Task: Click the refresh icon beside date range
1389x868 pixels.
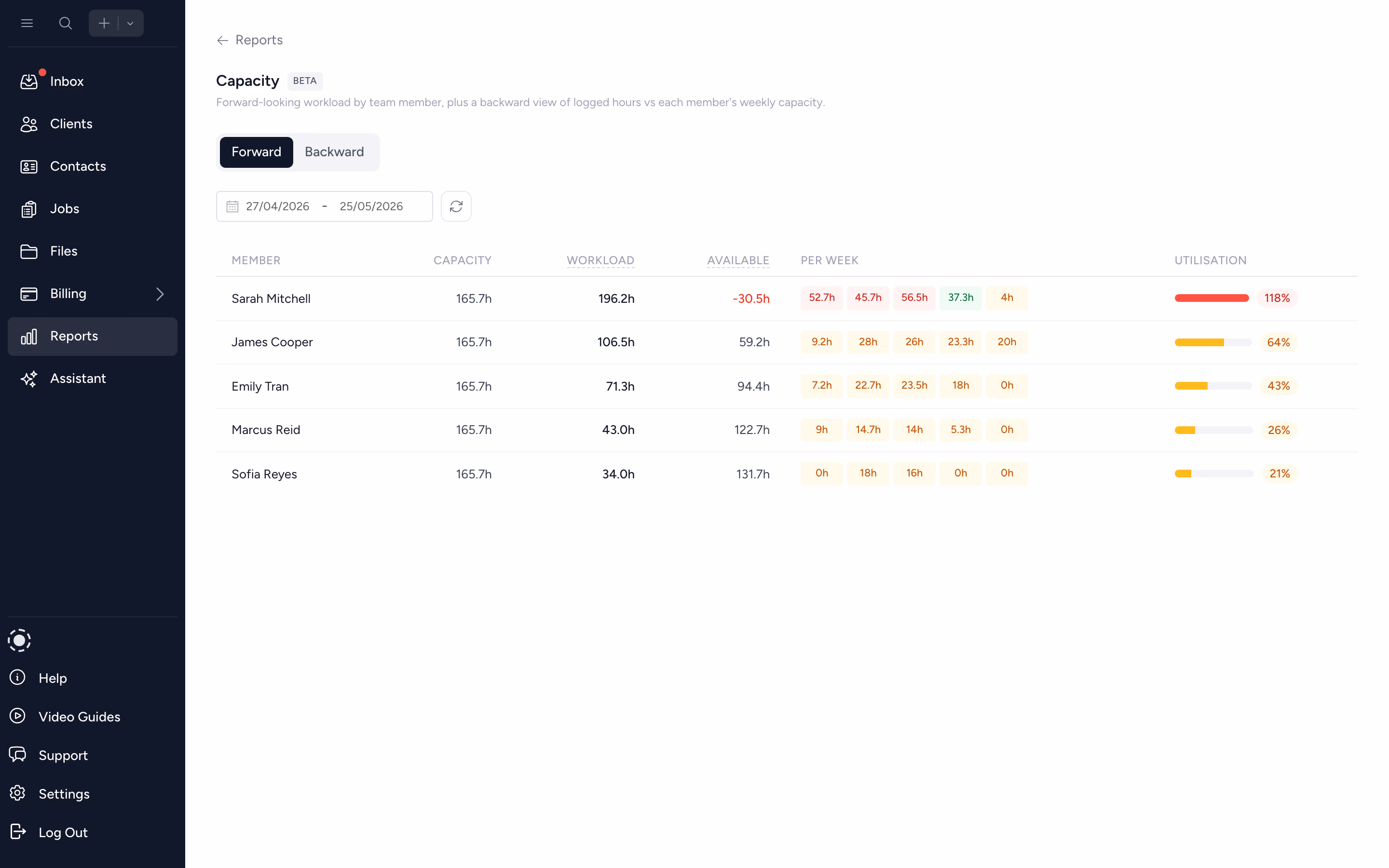Action: tap(456, 207)
